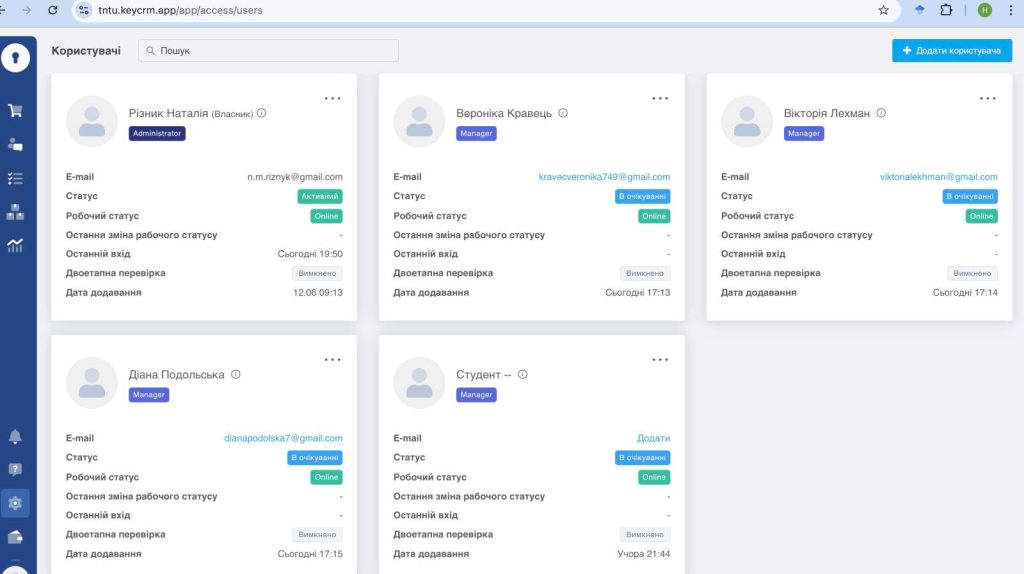
Task: Click the kravecveronika749@gmail.com email link
Action: tap(604, 177)
